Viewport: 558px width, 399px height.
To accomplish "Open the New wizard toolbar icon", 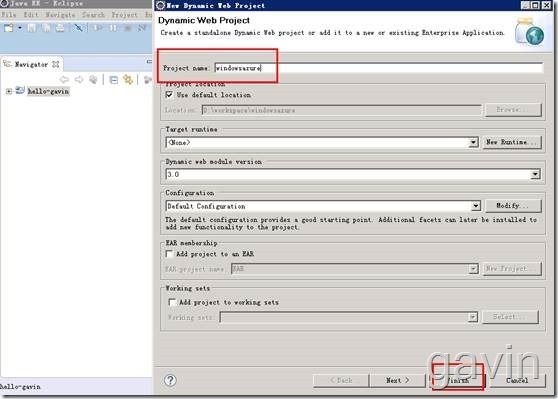I will [8, 28].
